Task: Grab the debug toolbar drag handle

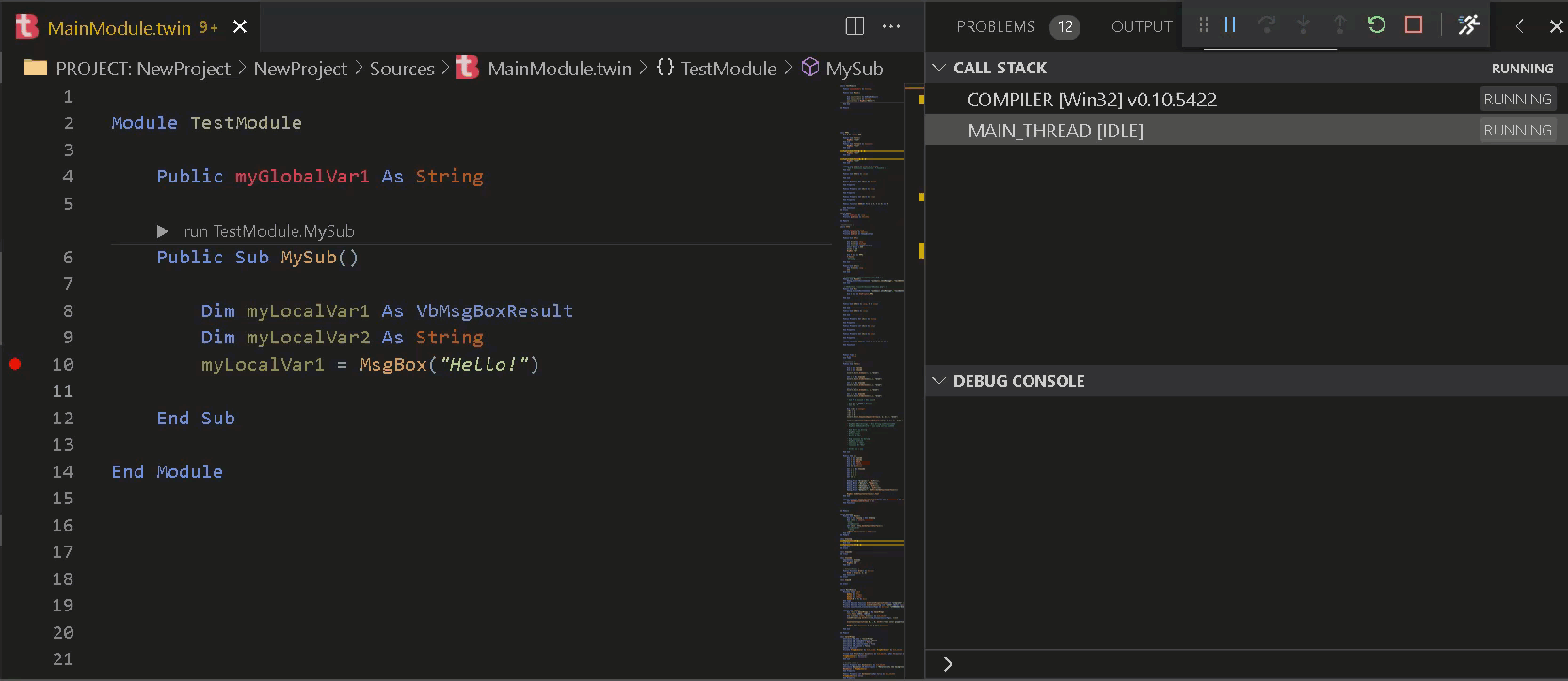Action: pos(1203,25)
